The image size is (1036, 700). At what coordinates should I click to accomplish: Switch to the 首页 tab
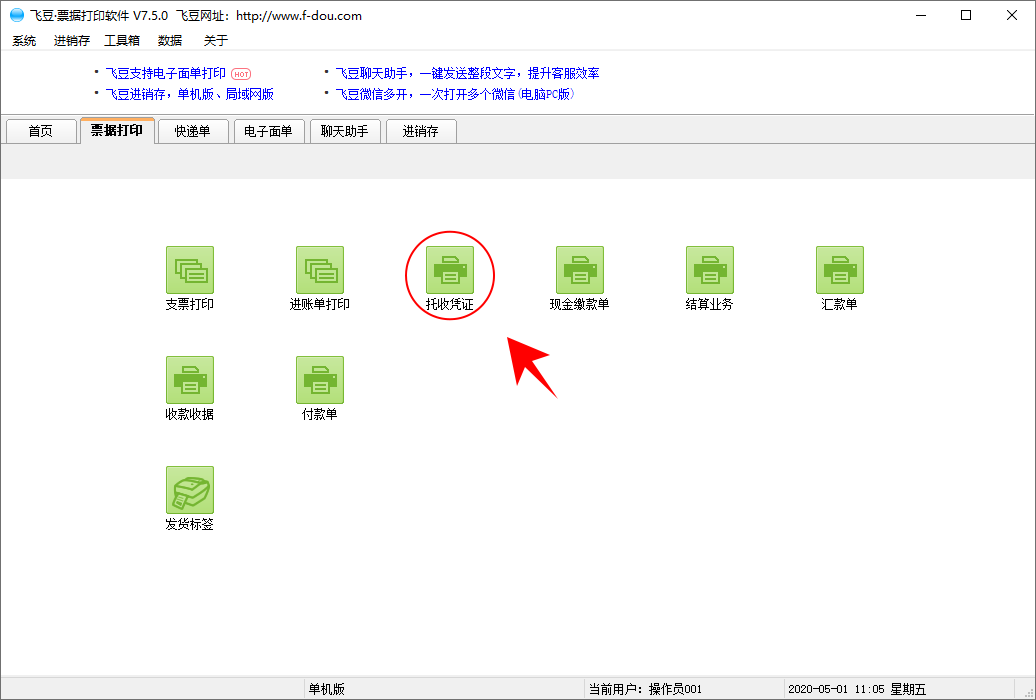click(41, 131)
